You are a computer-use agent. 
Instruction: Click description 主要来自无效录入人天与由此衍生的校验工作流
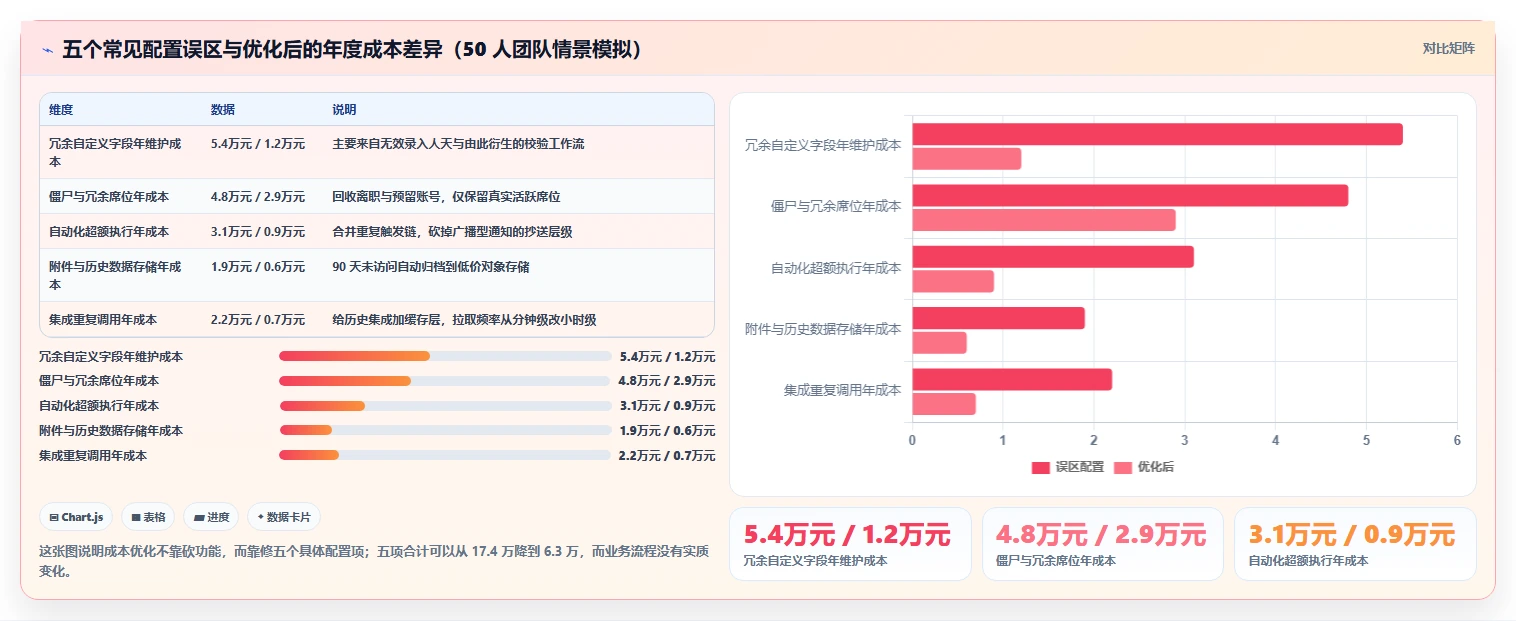458,144
